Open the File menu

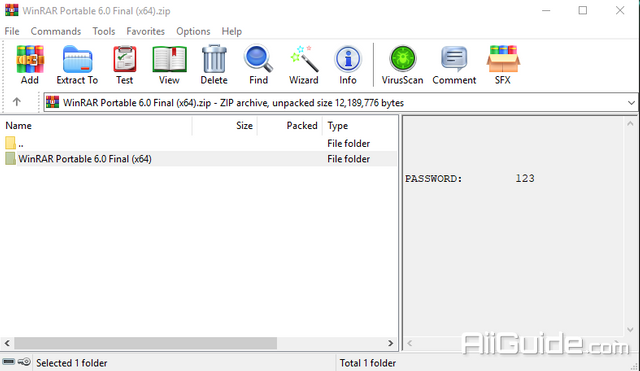pos(12,31)
